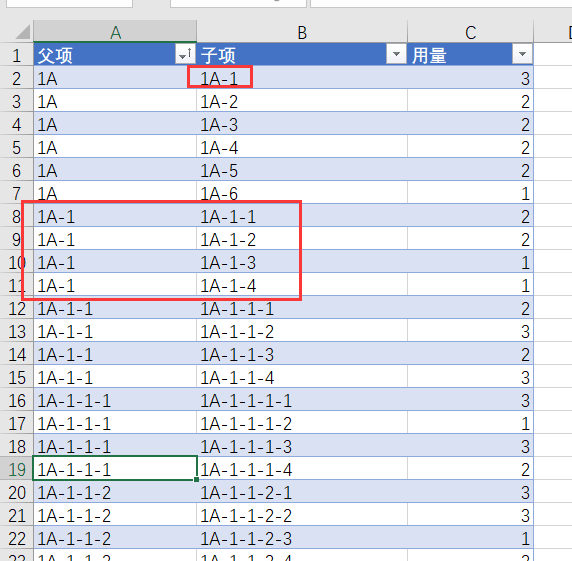Select row 22 header
The image size is (572, 561).
16,538
